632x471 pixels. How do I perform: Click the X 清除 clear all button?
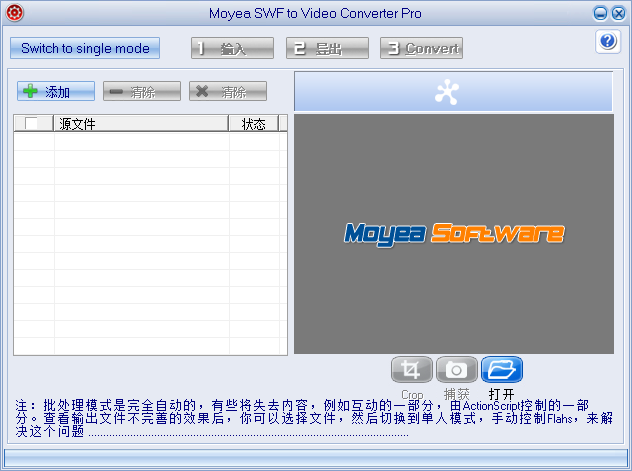[228, 91]
